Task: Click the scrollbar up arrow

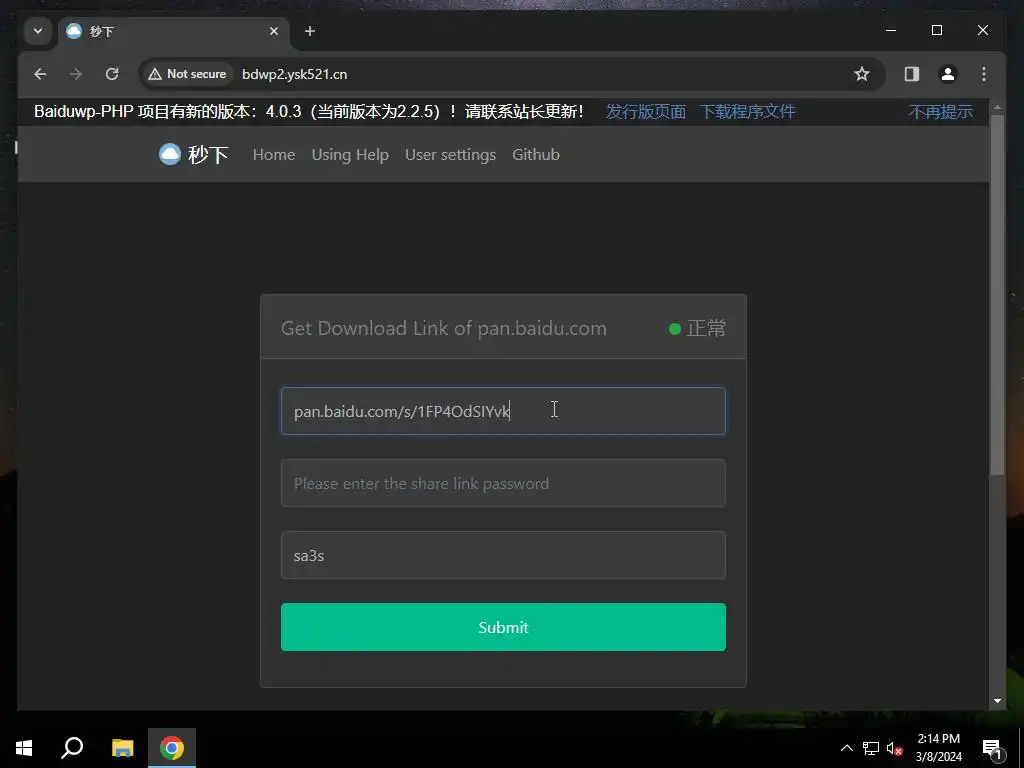Action: pyautogui.click(x=997, y=108)
